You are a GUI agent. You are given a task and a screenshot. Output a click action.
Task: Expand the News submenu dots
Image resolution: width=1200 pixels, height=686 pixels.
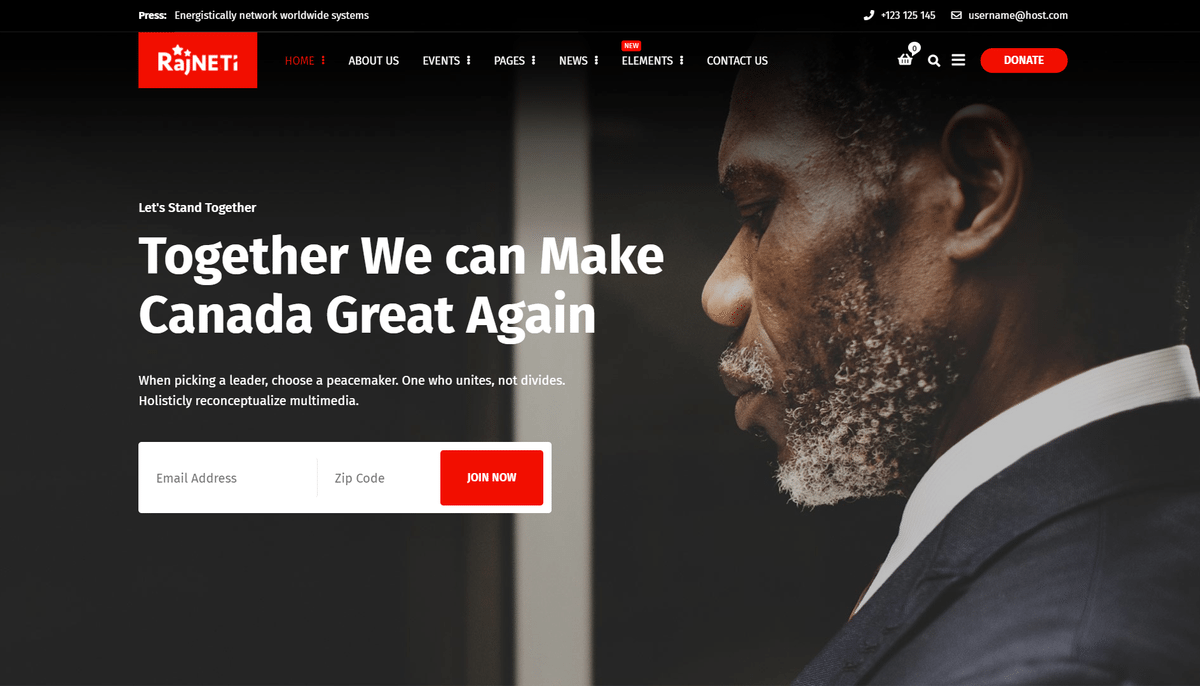pos(596,60)
